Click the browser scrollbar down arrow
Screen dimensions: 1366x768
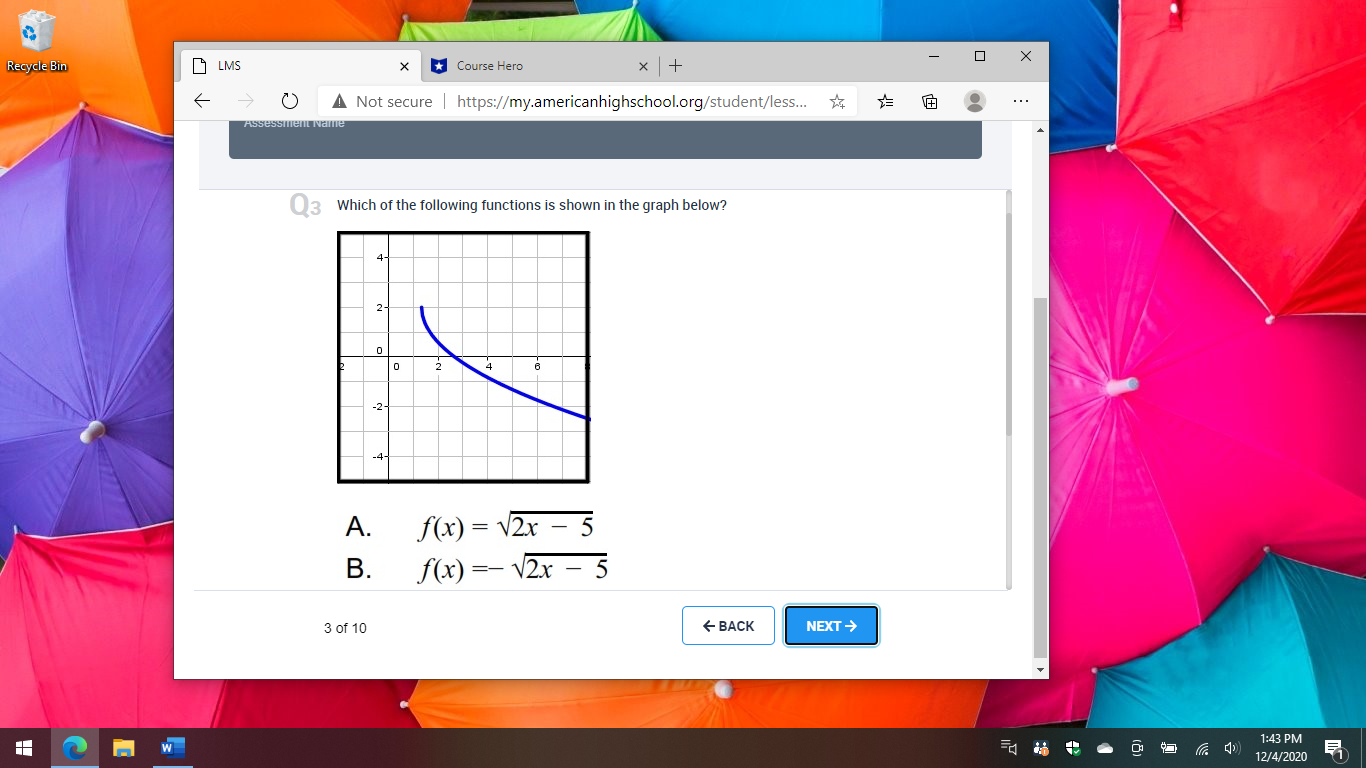coord(1040,669)
